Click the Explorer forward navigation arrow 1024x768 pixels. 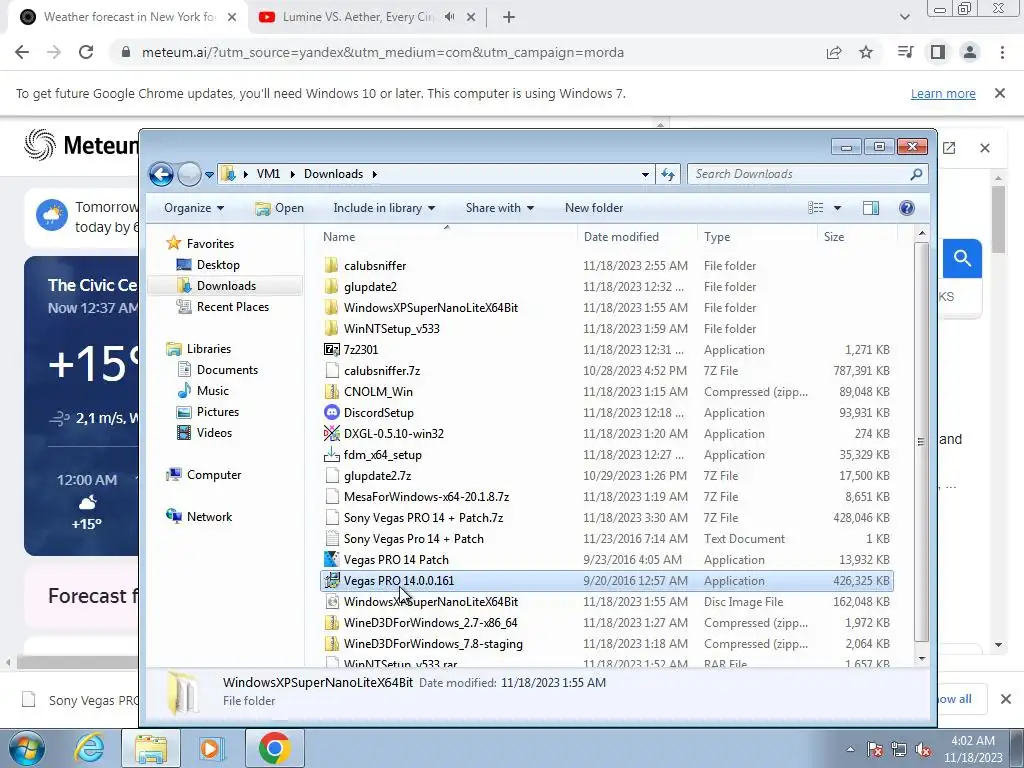click(x=189, y=174)
